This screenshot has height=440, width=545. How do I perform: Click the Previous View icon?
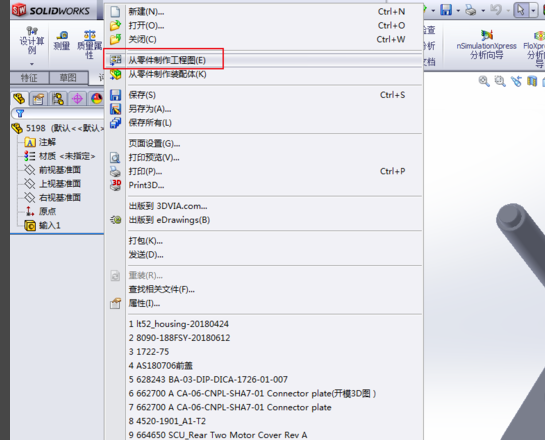tap(516, 81)
